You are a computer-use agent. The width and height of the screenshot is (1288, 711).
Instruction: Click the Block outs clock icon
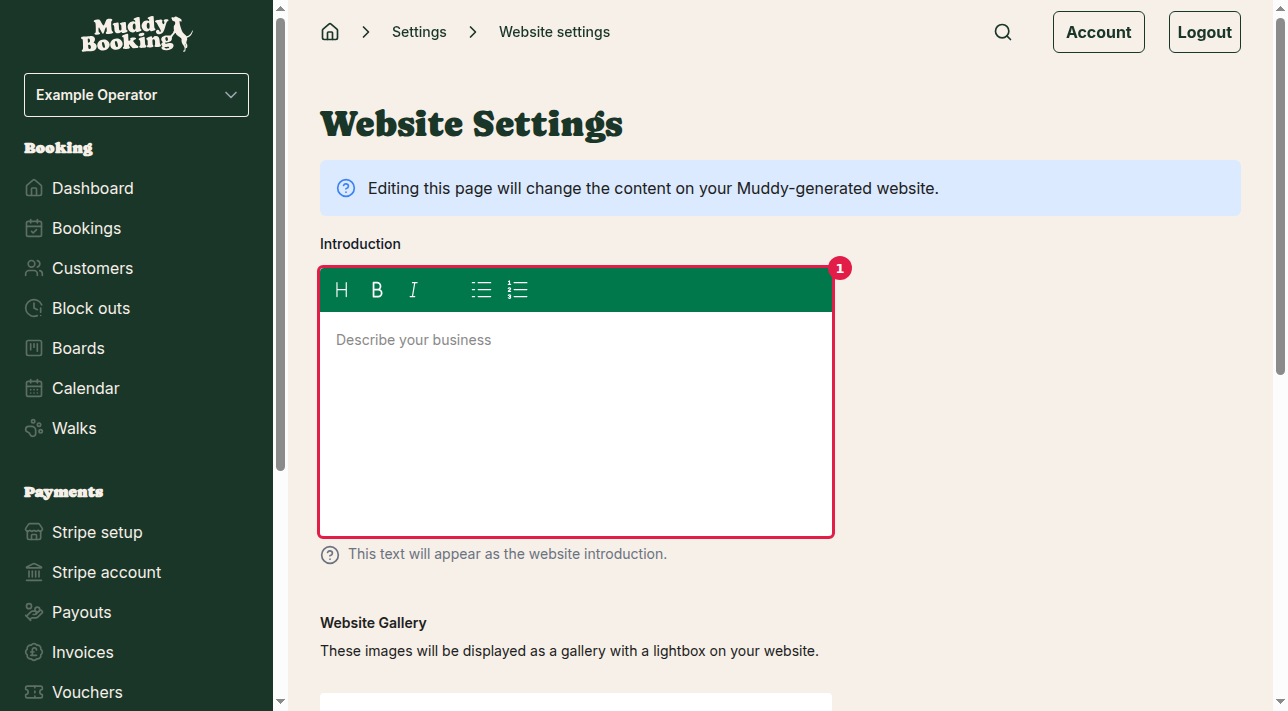(x=33, y=308)
